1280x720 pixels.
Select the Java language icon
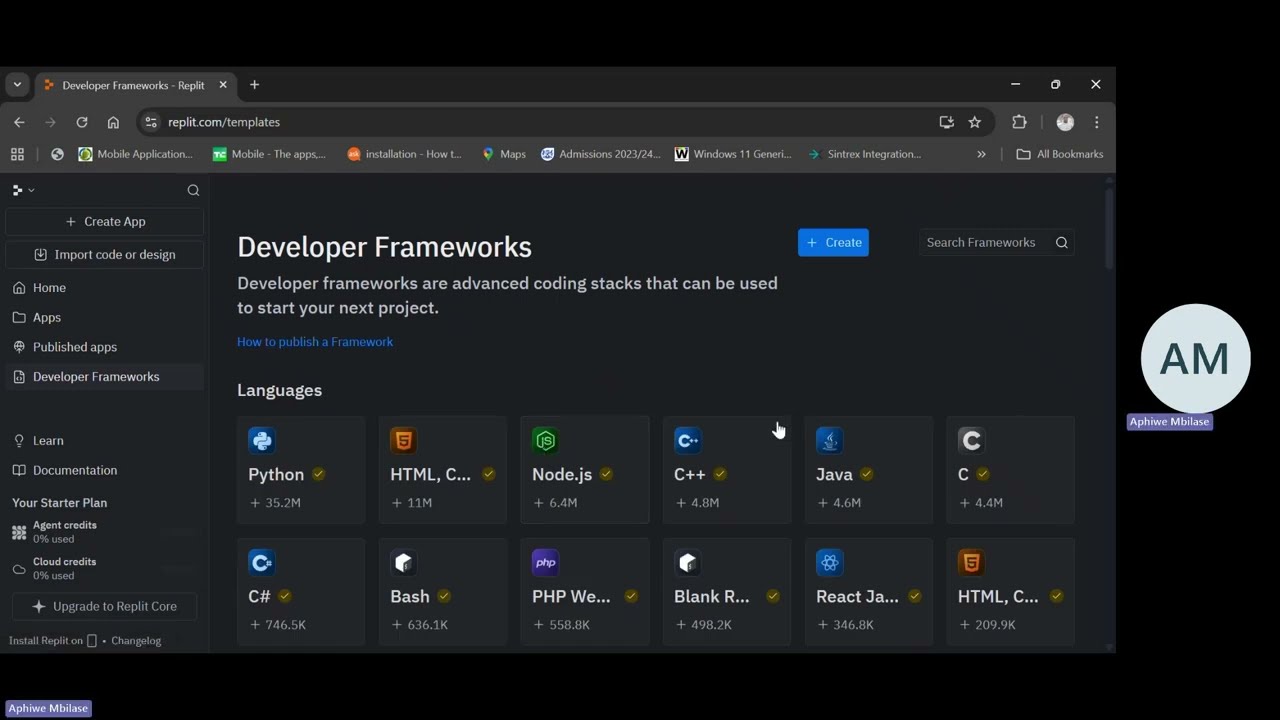point(829,440)
